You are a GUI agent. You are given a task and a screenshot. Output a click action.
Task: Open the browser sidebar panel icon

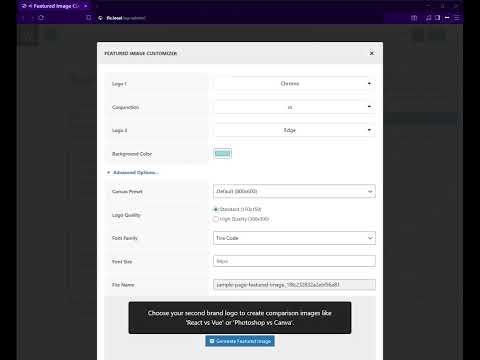point(438,18)
